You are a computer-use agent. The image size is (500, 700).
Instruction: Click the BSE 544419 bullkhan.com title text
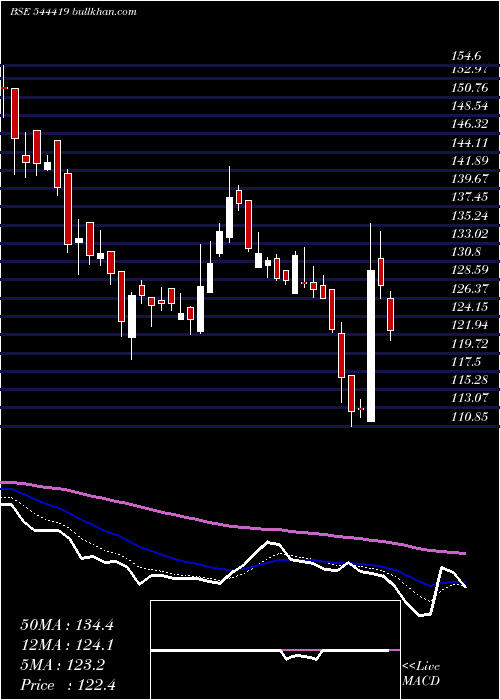point(73,12)
